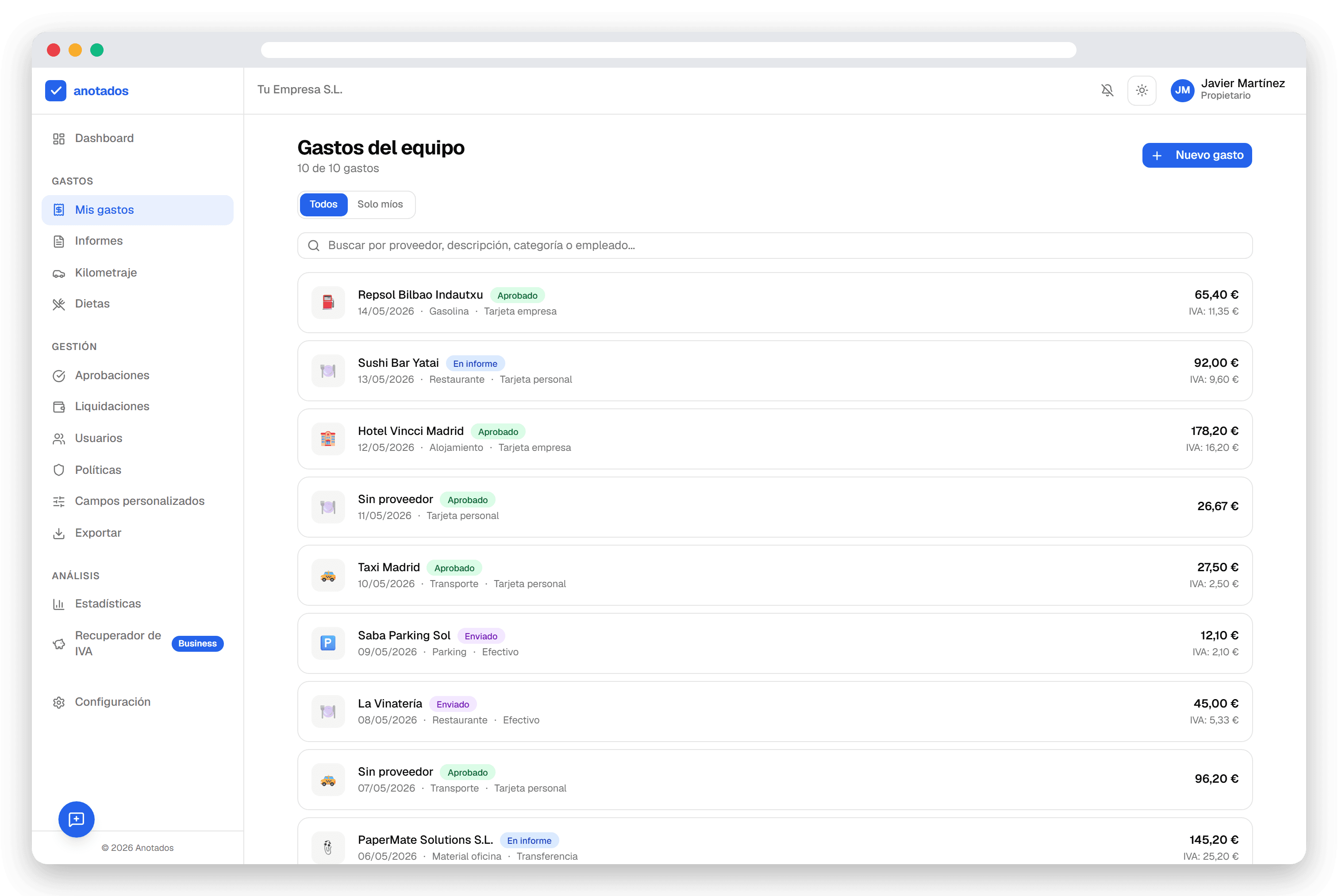This screenshot has width=1338, height=896.
Task: Click the En informe badge on Sushi Bar Yatai
Action: pos(475,363)
